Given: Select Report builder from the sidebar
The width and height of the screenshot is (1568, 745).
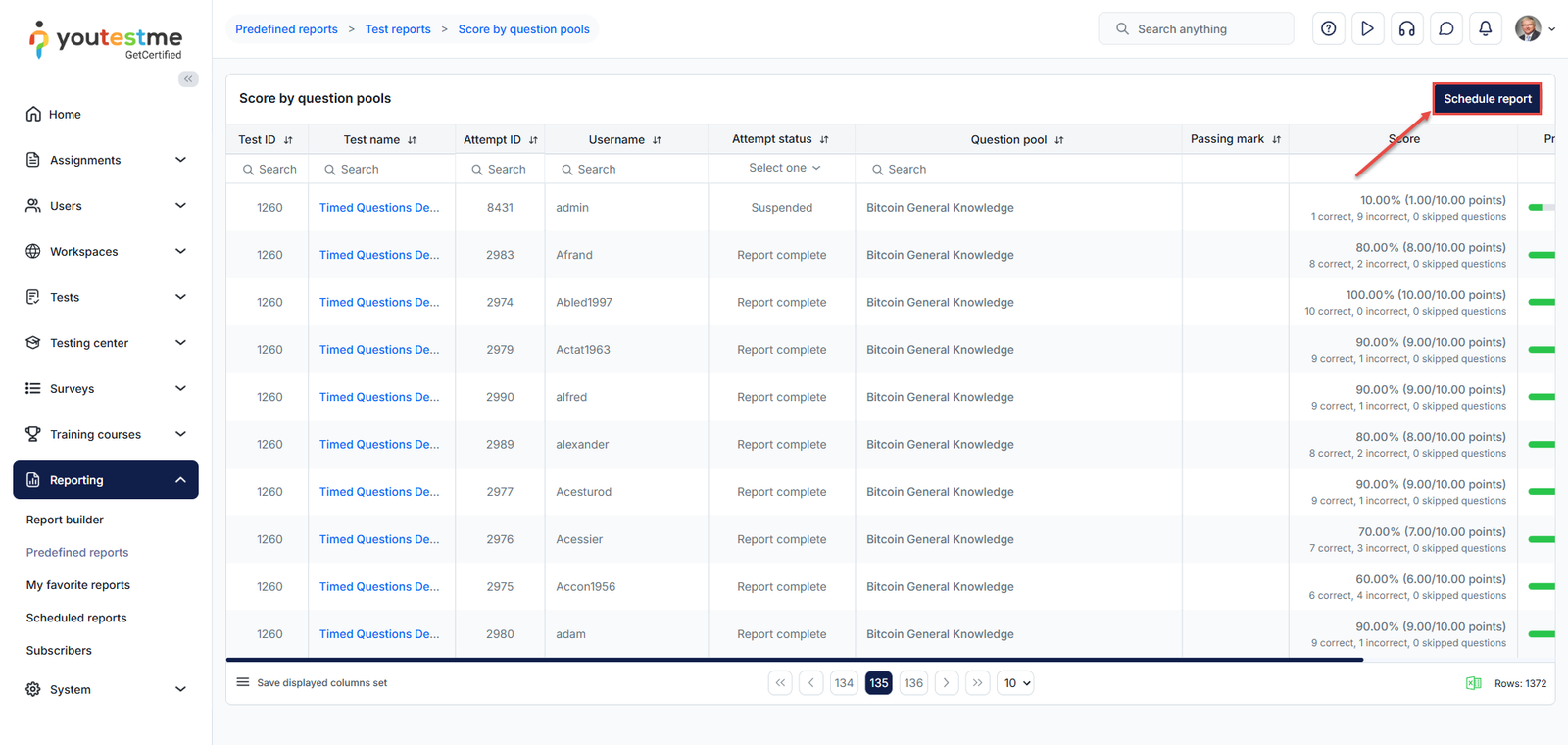Looking at the screenshot, I should point(65,520).
